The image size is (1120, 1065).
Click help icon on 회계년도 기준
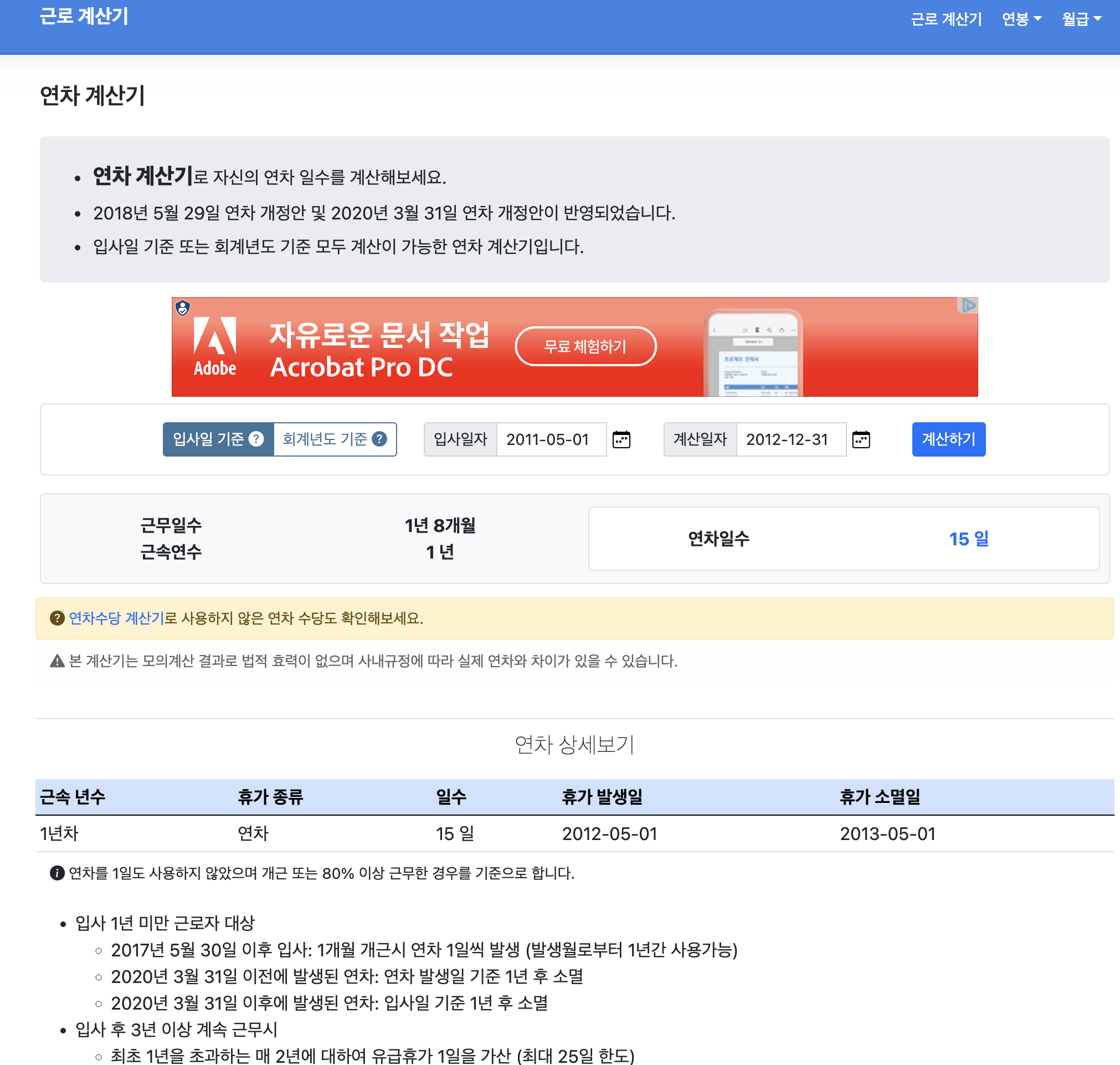pos(379,439)
